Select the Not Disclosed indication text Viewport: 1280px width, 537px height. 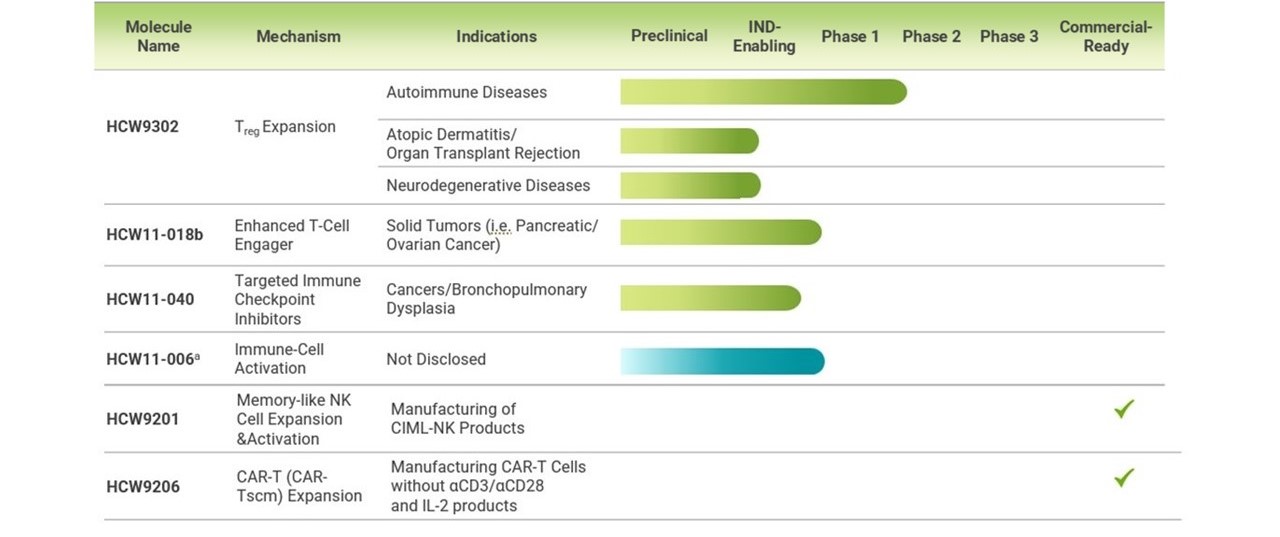[x=436, y=359]
